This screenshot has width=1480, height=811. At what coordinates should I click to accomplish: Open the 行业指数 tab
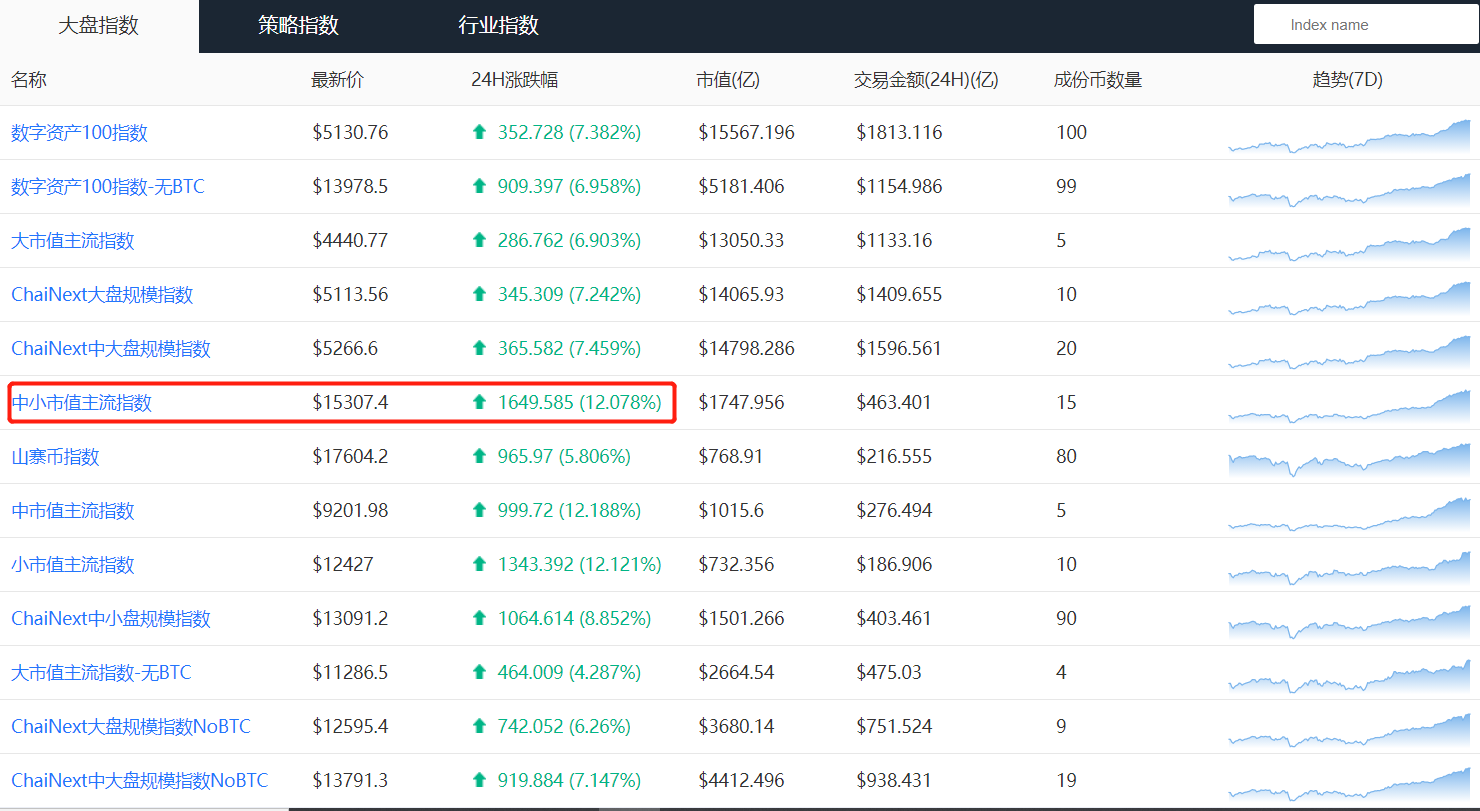pyautogui.click(x=498, y=26)
